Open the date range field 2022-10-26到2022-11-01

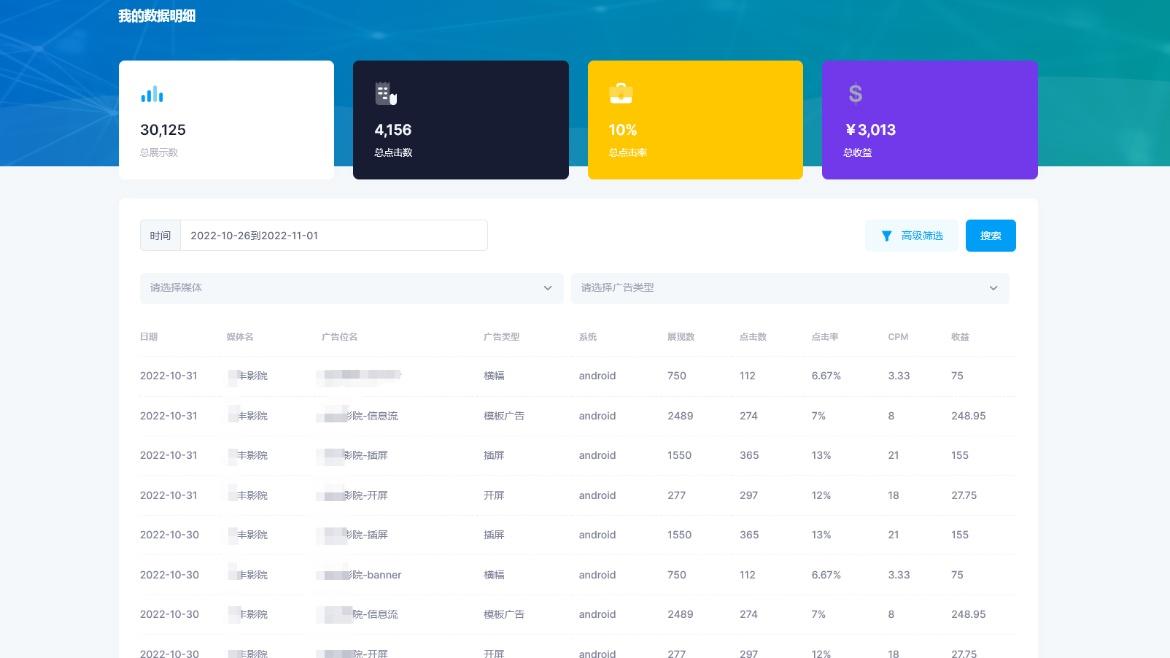[x=334, y=235]
